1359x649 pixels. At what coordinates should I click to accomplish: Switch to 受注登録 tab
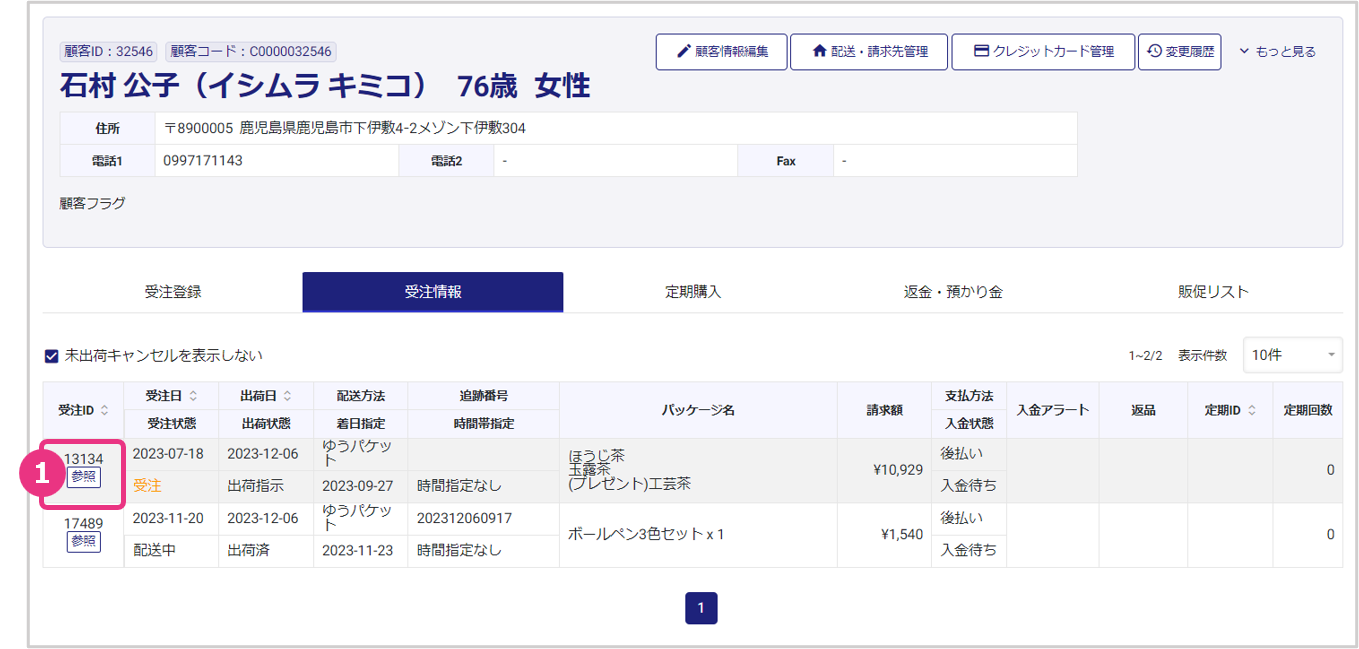173,292
